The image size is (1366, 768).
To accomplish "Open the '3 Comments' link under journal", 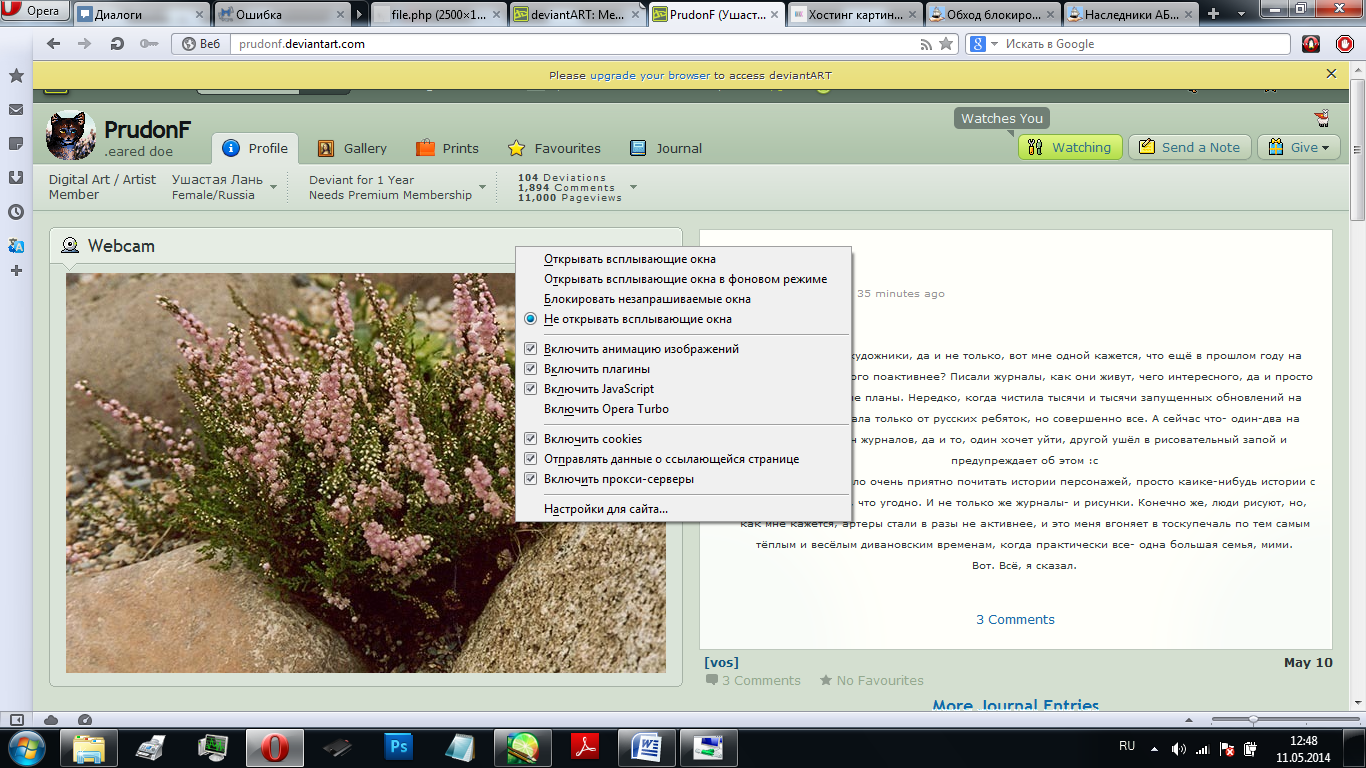I will click(x=1015, y=620).
